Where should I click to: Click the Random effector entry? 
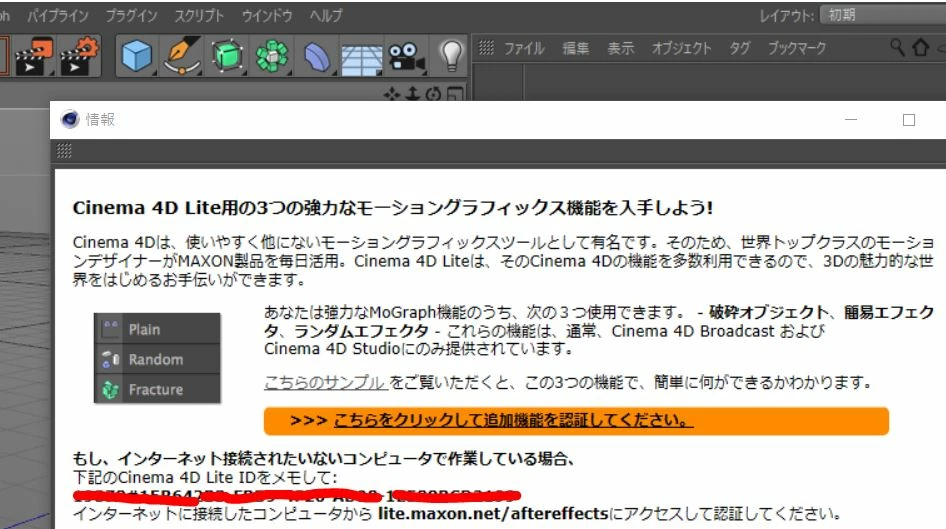157,360
